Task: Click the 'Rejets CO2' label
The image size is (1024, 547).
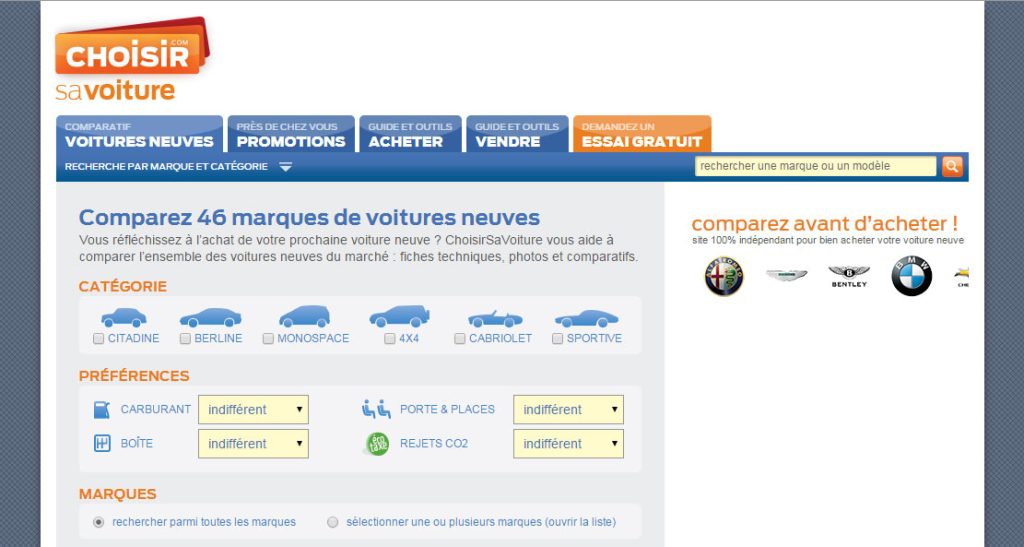Action: tap(434, 443)
